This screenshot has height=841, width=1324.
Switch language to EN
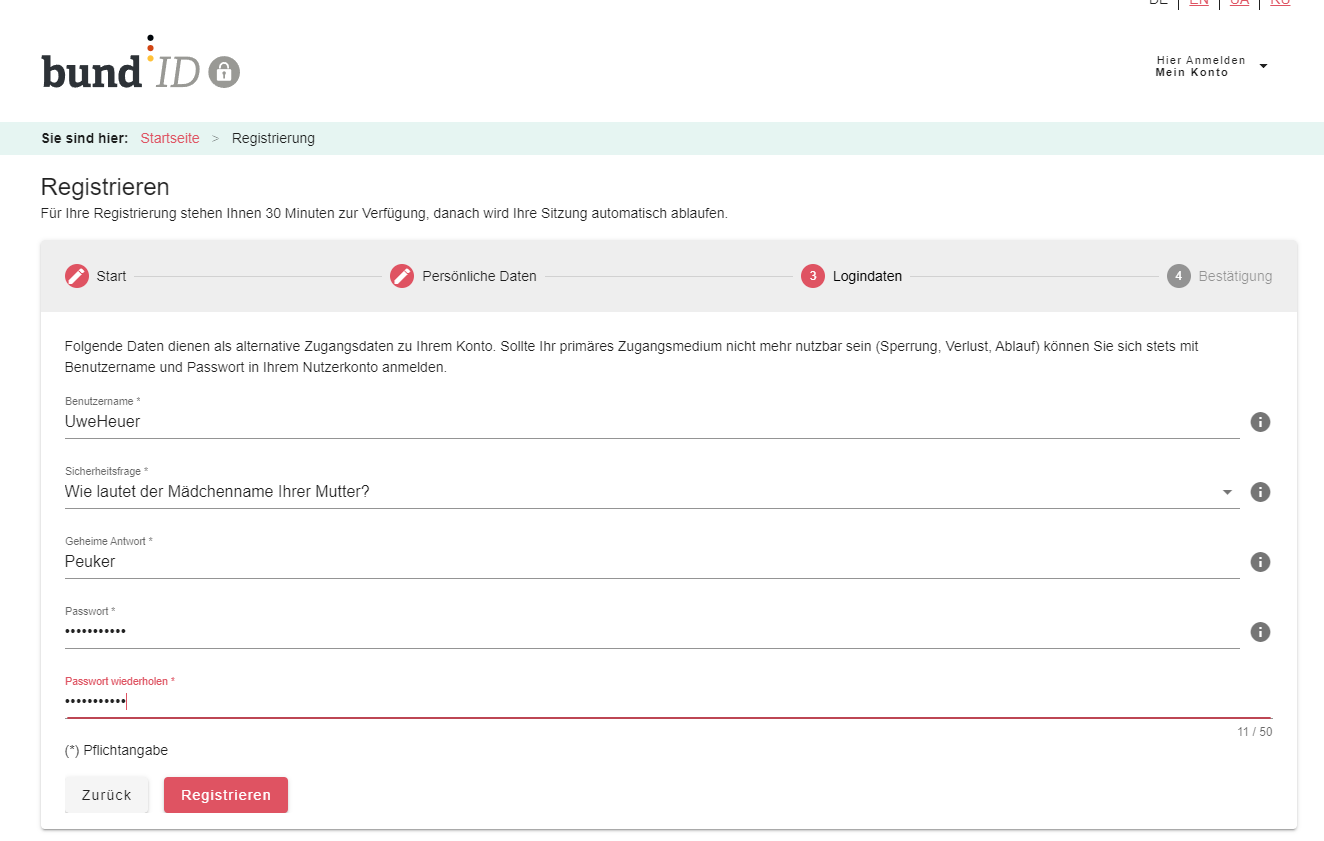click(1198, 3)
